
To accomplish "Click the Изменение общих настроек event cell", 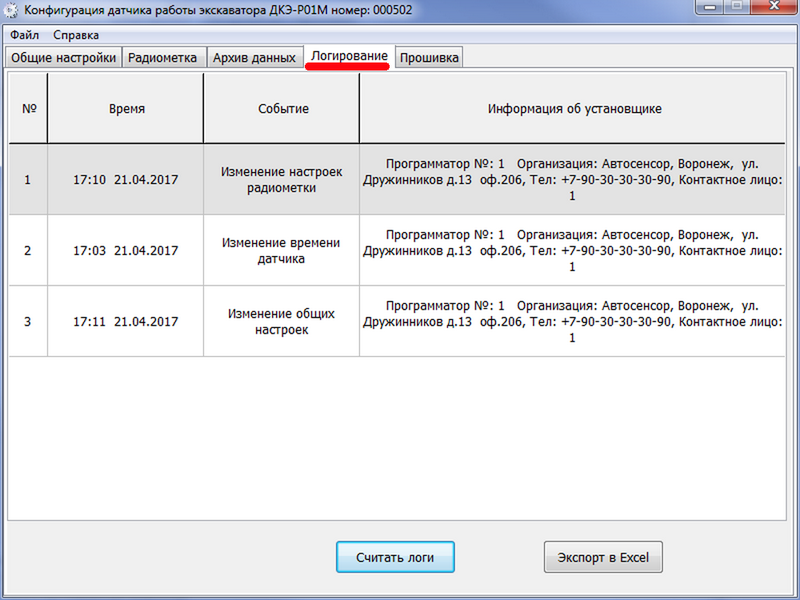I will [282, 321].
